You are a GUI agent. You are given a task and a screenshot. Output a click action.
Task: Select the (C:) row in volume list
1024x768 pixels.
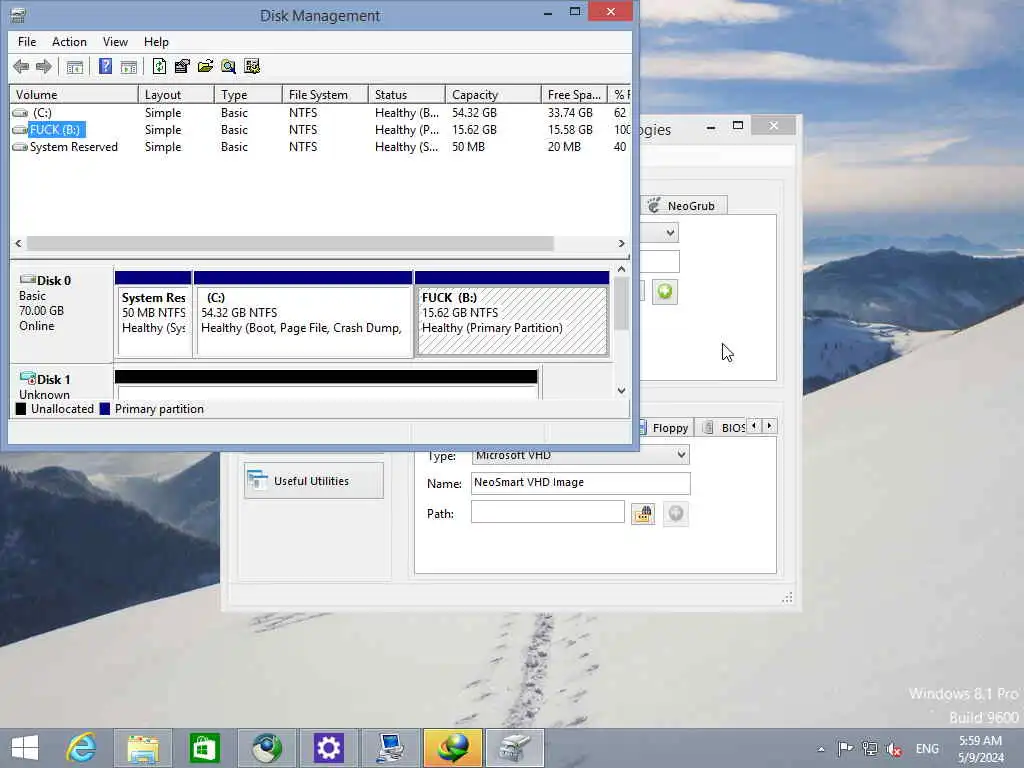tap(319, 113)
